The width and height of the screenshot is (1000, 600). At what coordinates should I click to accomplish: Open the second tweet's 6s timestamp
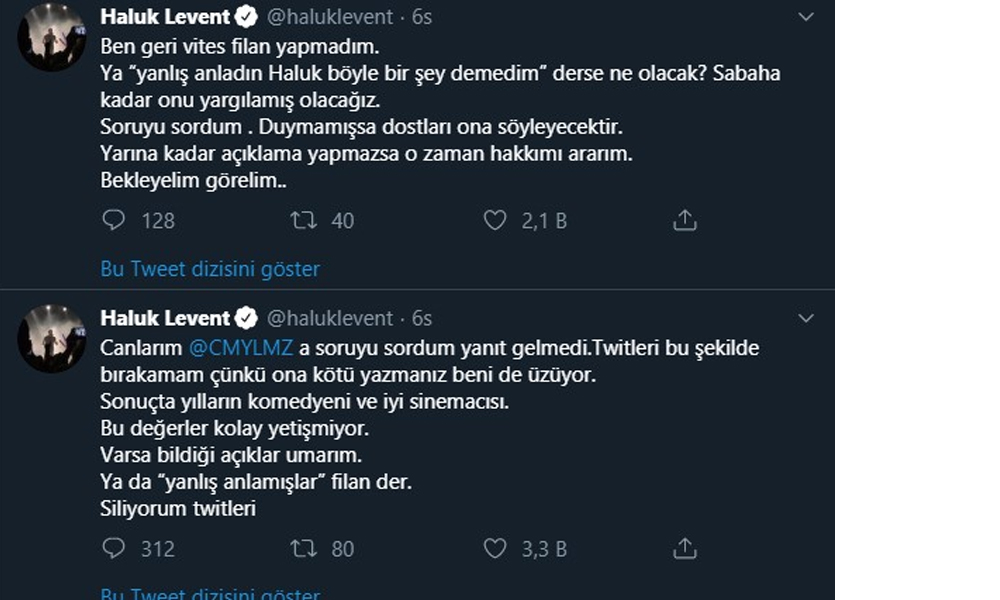pyautogui.click(x=421, y=318)
